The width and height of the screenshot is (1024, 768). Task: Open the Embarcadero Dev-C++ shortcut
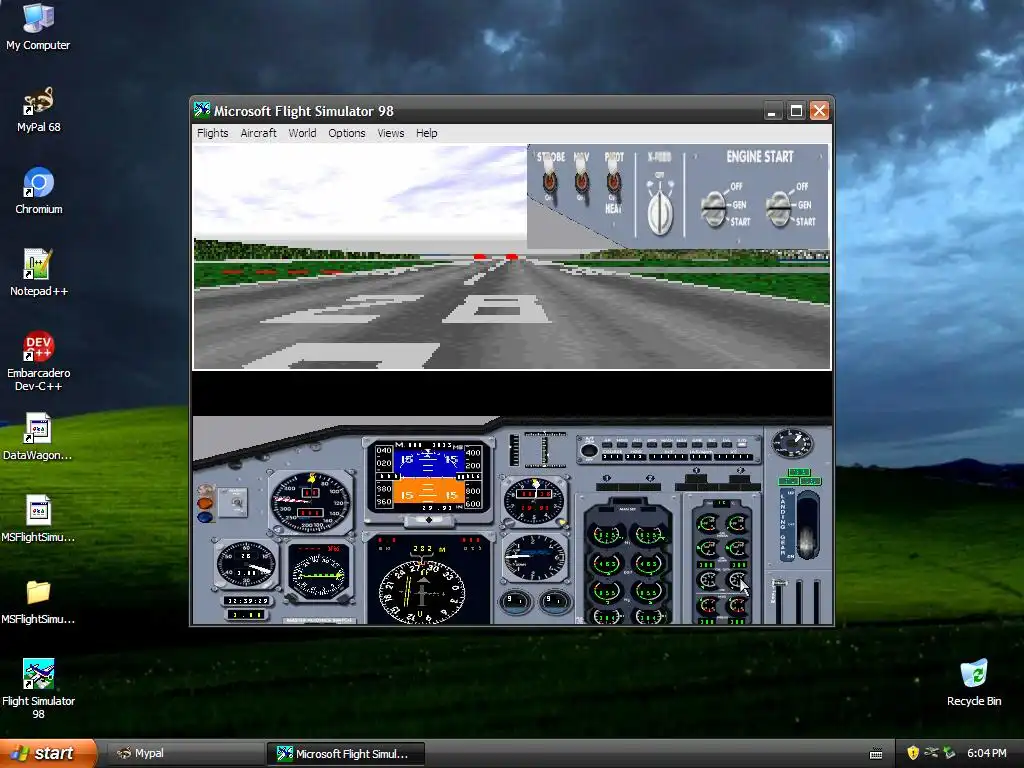pyautogui.click(x=39, y=361)
